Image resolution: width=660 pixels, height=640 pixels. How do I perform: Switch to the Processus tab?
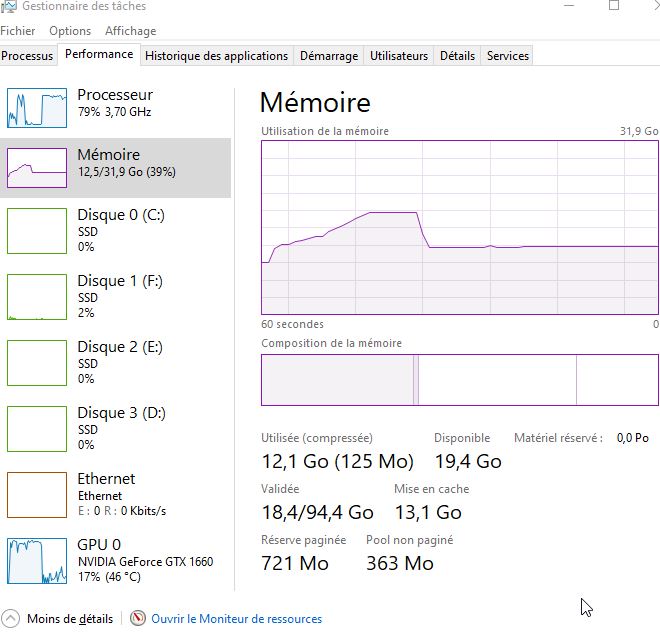click(x=28, y=56)
